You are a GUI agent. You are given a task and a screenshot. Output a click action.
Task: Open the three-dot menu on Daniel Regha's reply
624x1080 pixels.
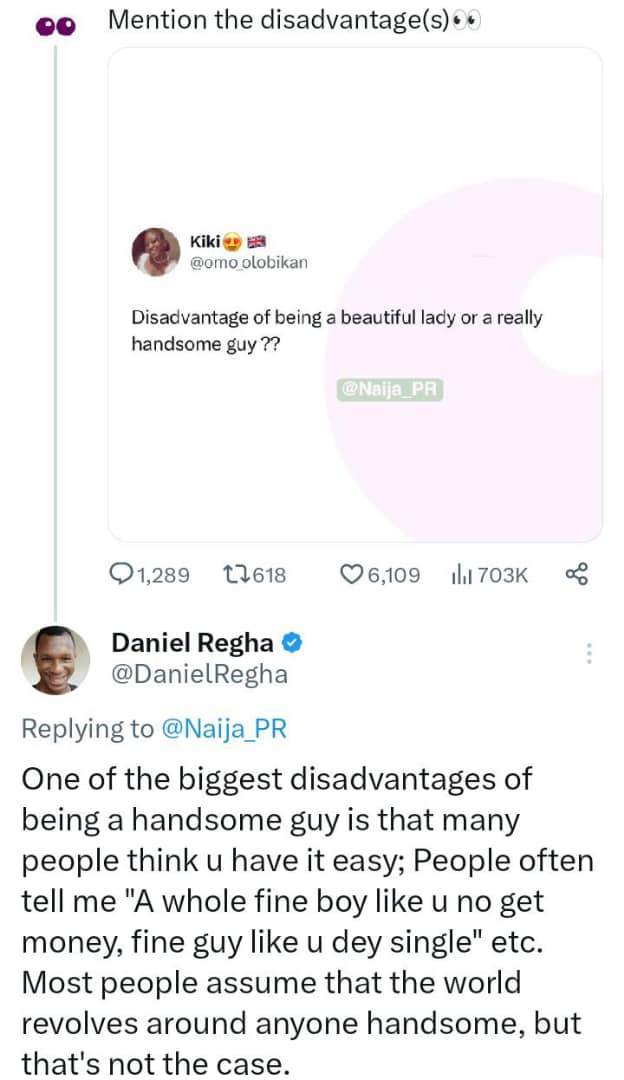tap(589, 654)
